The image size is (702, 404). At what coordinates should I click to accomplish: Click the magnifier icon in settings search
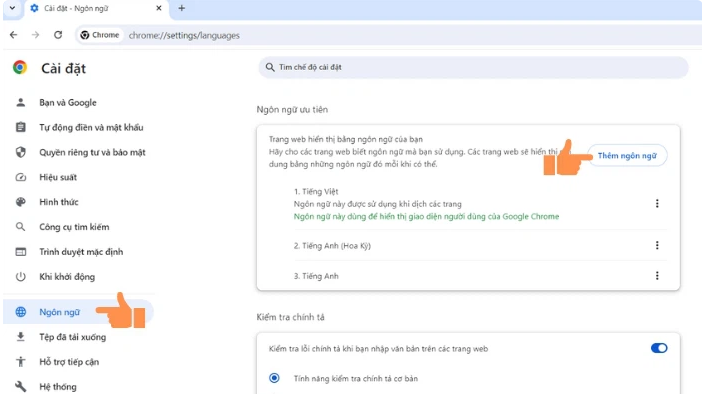pyautogui.click(x=270, y=68)
